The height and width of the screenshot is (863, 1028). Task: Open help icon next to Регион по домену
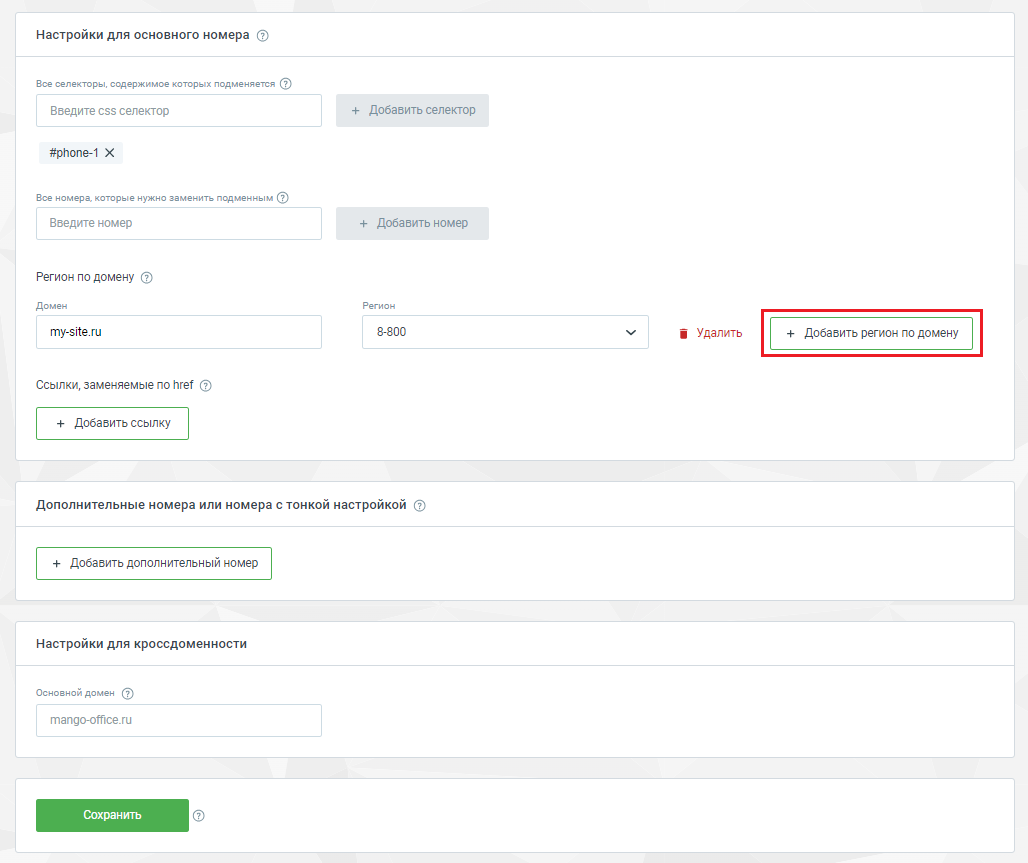147,277
